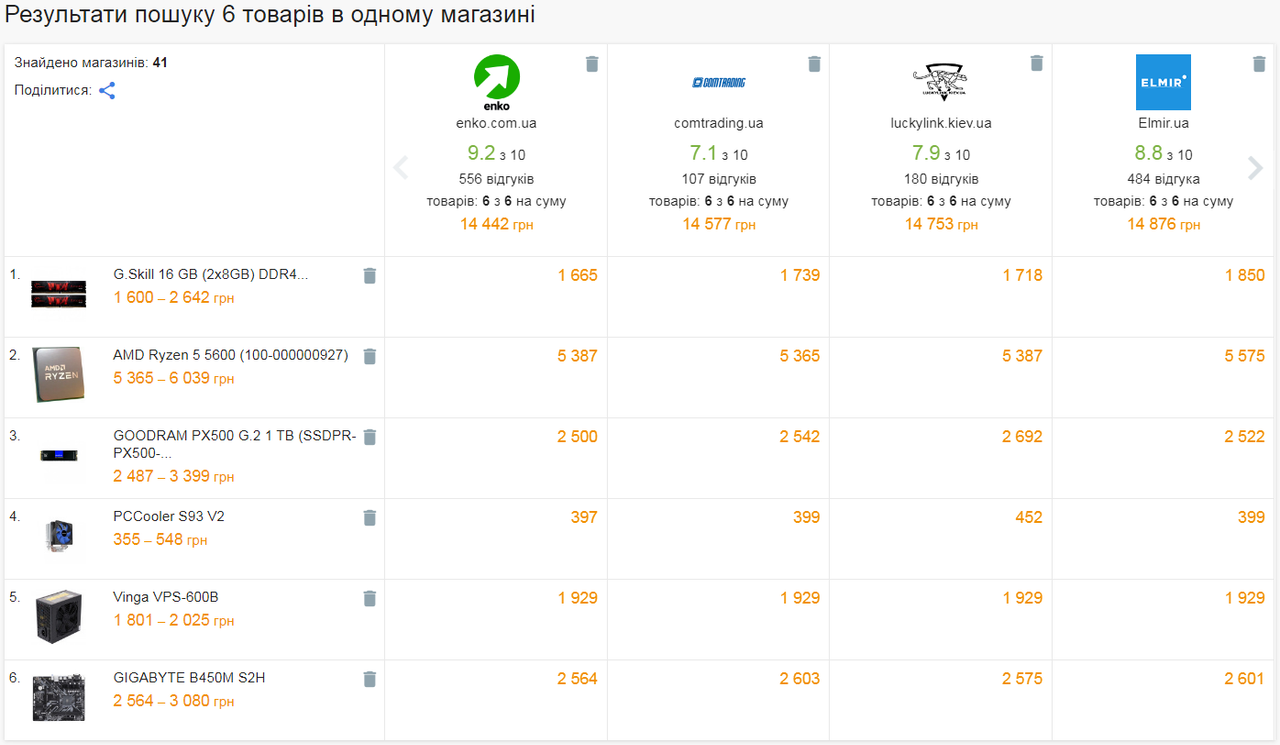The image size is (1280, 745).
Task: Click Elmir total sum 14 876 грн
Action: pyautogui.click(x=1163, y=224)
